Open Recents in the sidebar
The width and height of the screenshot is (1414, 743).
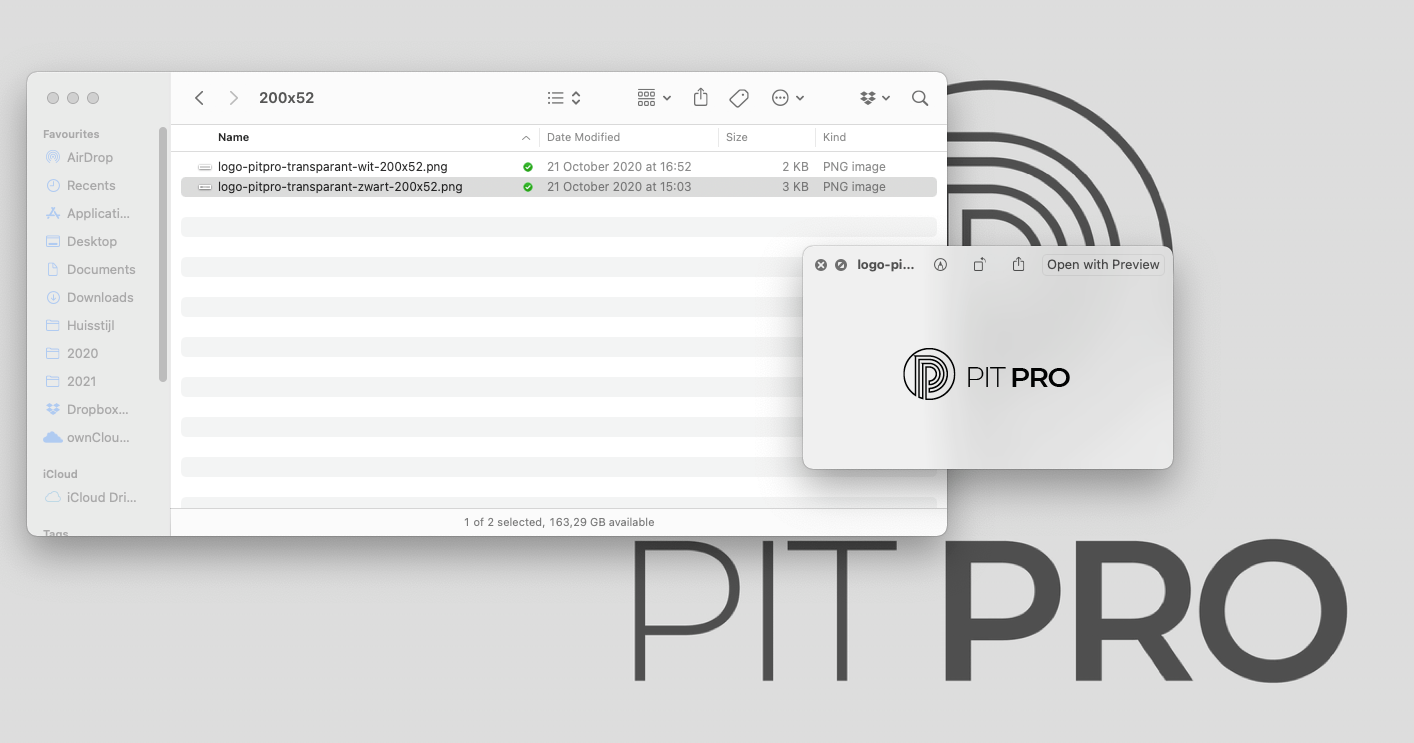point(91,185)
